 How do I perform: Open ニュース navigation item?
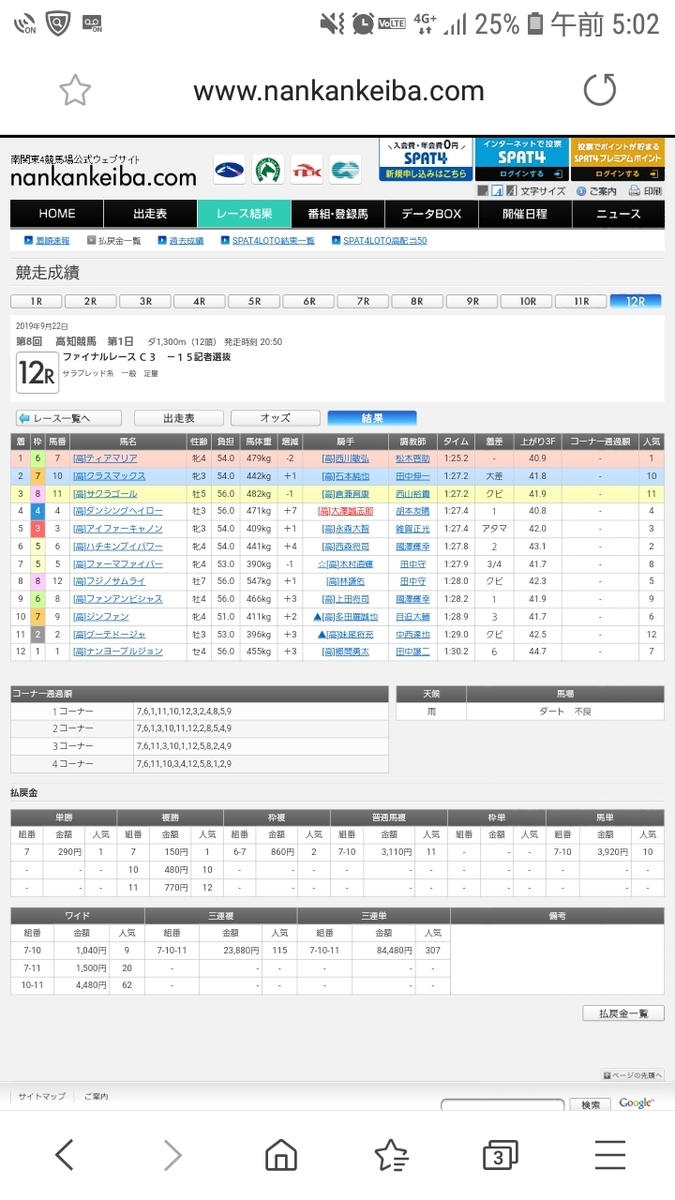pyautogui.click(x=618, y=214)
